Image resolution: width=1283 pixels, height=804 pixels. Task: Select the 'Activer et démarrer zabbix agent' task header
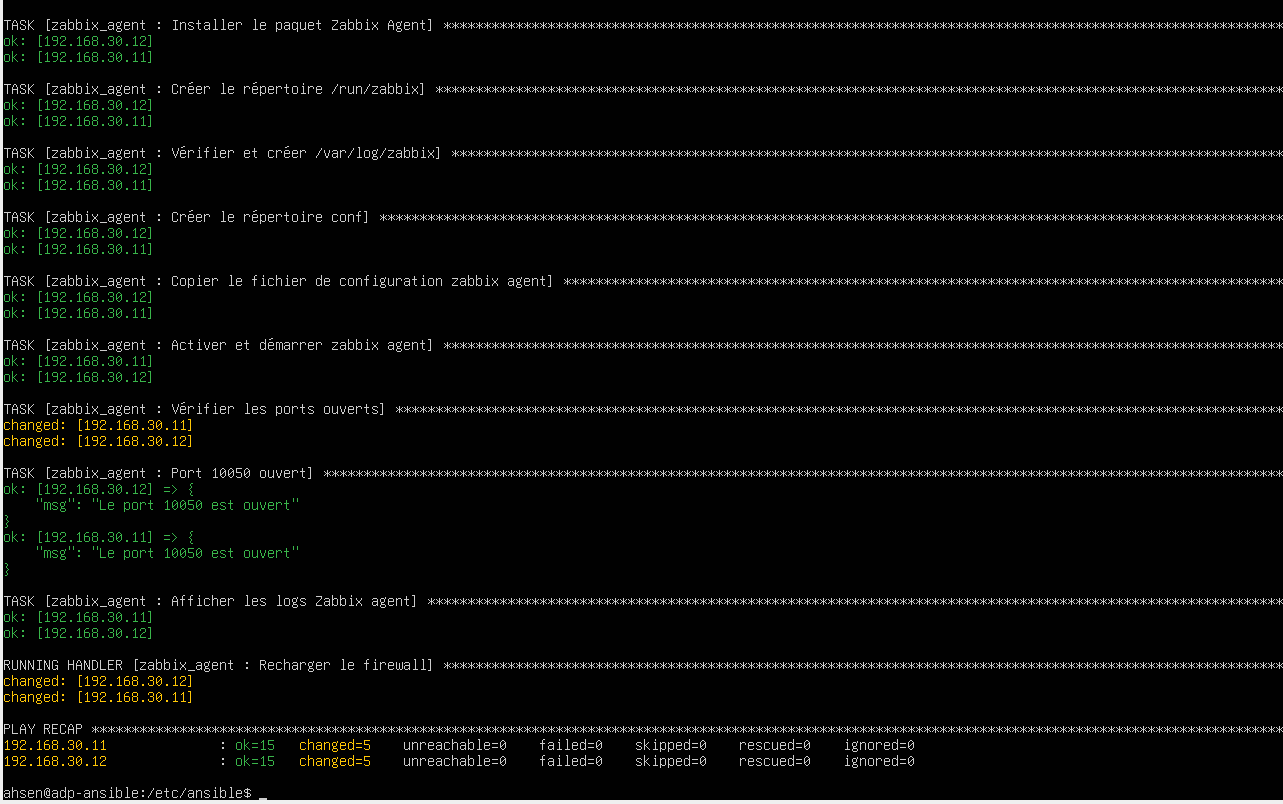[218, 345]
